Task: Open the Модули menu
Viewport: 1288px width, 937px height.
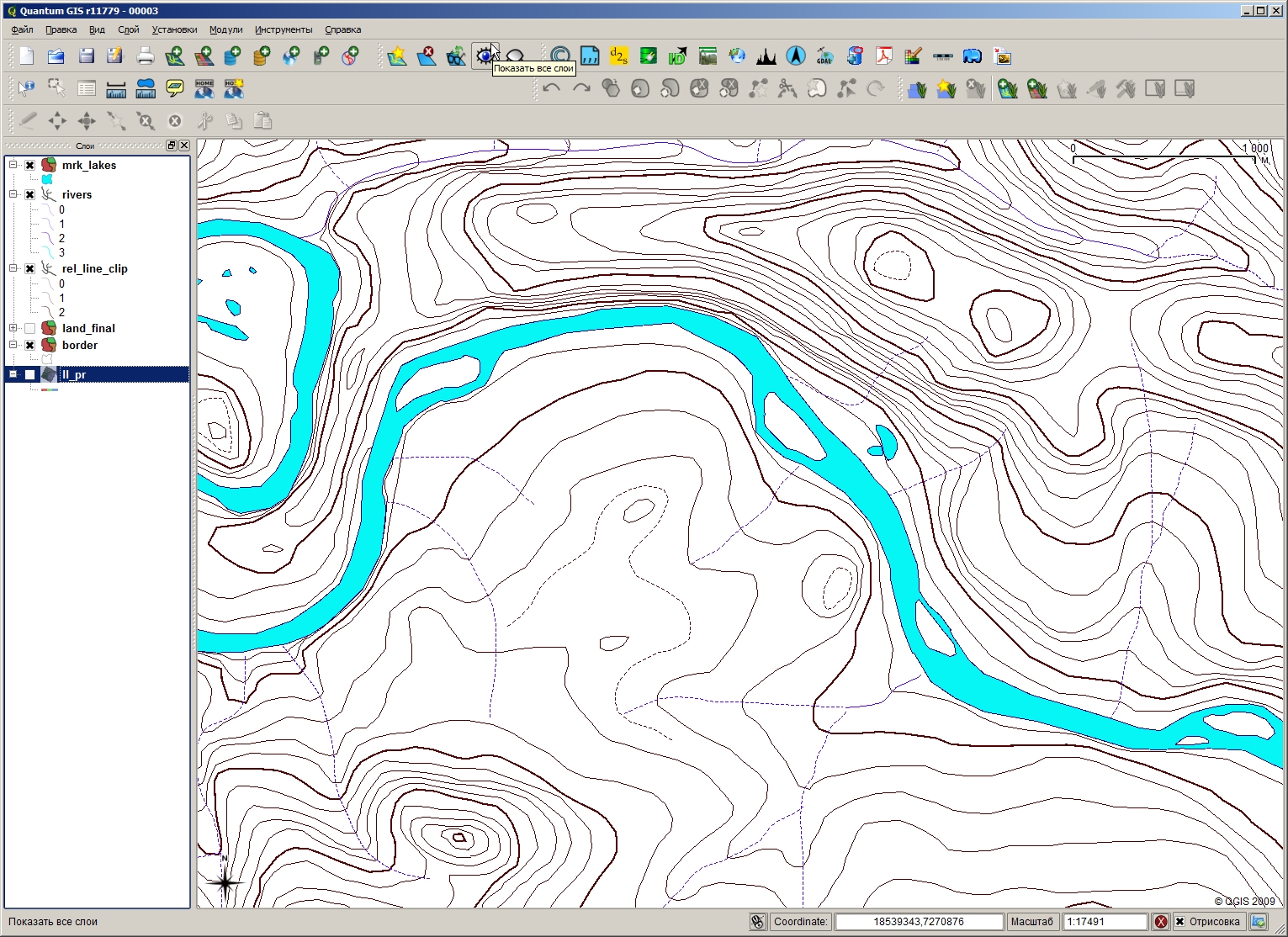Action: click(x=225, y=29)
